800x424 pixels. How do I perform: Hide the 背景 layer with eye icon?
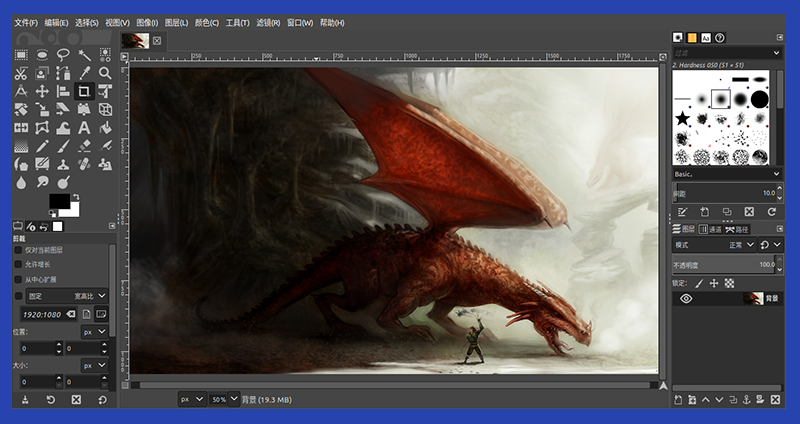[x=686, y=298]
